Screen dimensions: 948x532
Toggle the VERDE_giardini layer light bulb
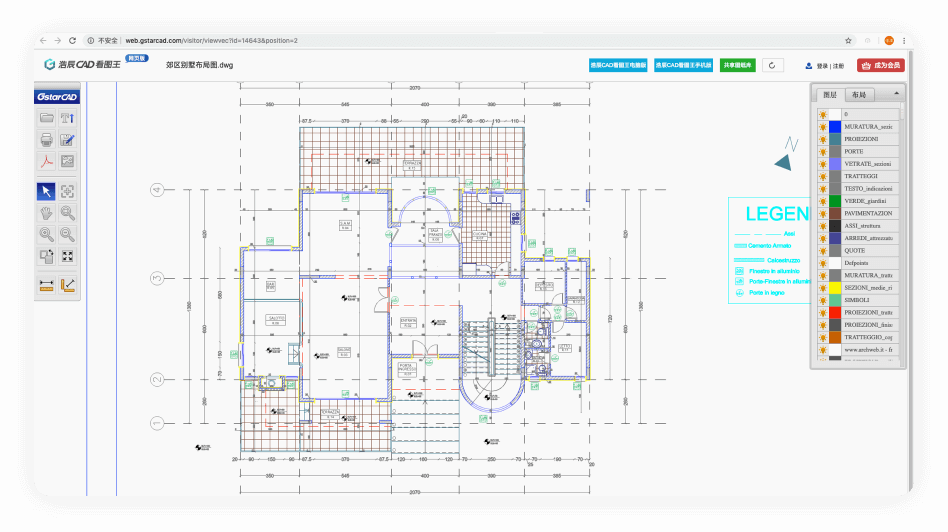[821, 201]
